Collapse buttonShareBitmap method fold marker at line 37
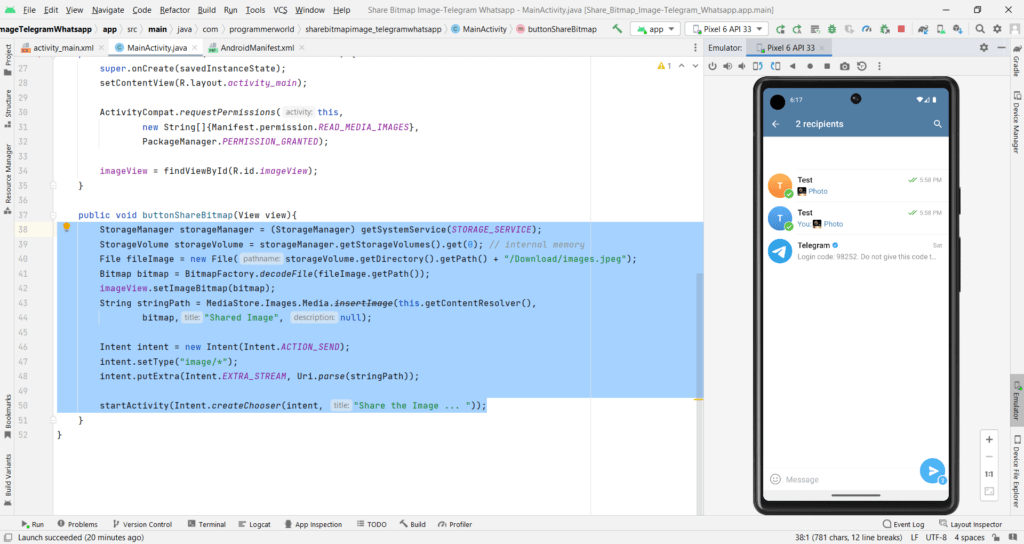Viewport: 1024px width, 544px height. [54, 215]
